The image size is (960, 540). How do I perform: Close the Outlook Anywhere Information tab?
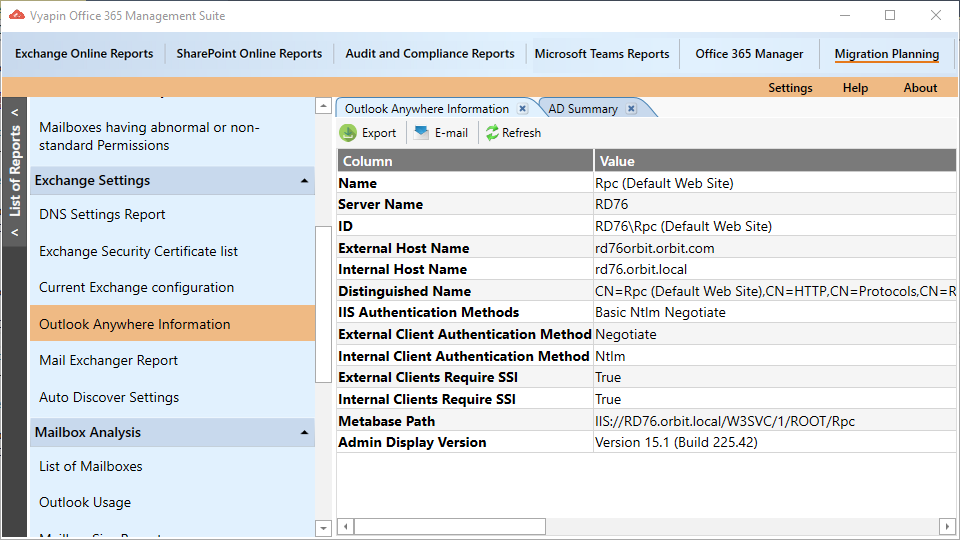pos(523,109)
